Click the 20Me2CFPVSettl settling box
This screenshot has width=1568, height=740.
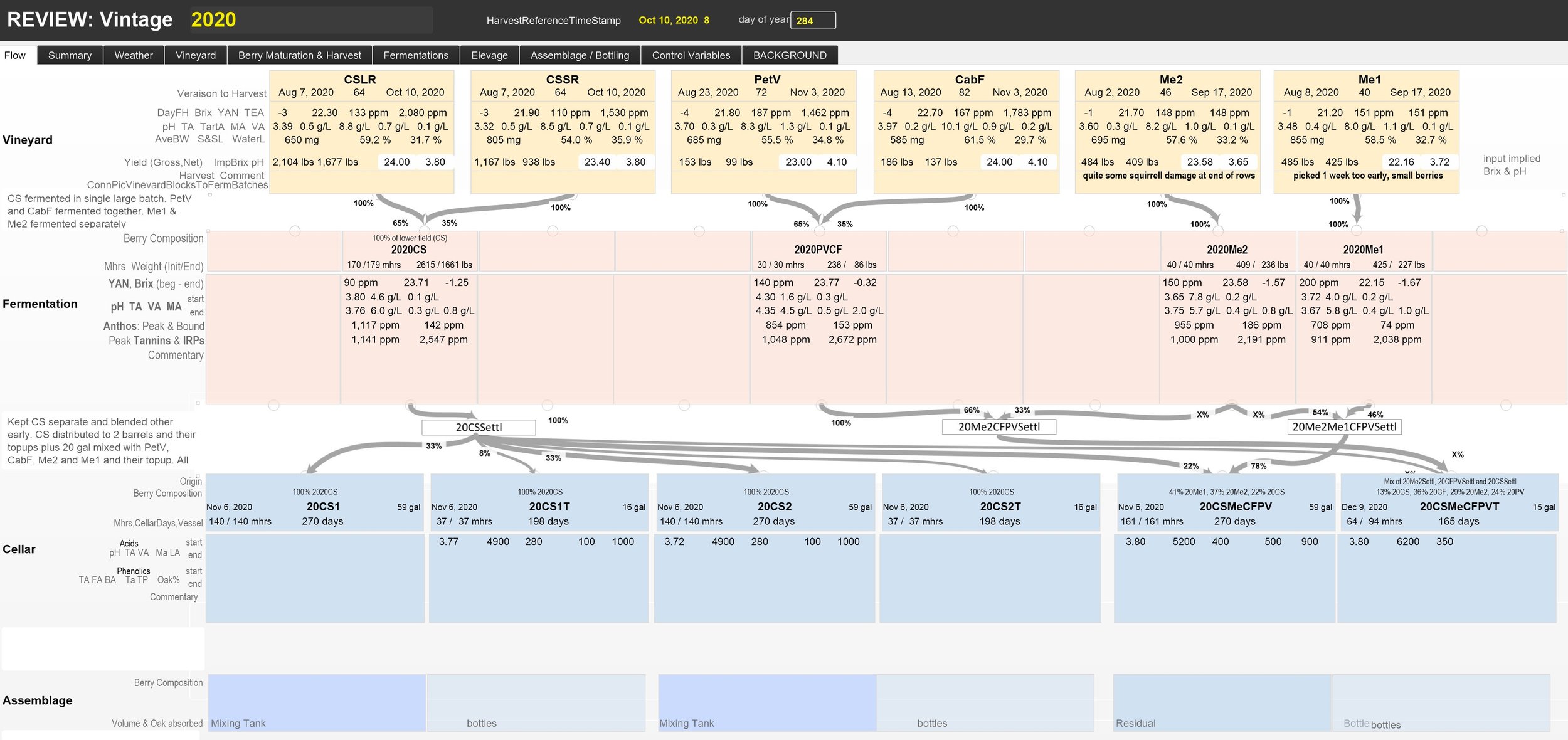pos(999,426)
